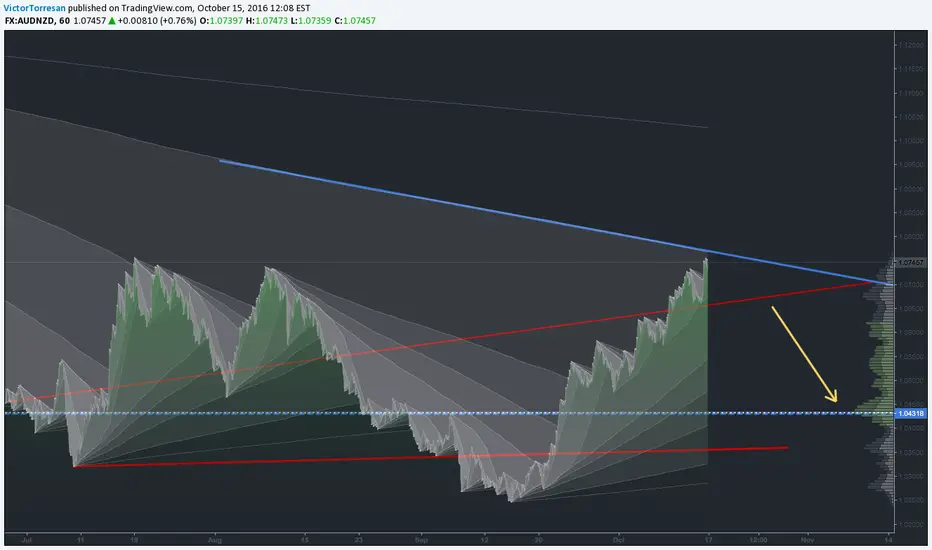Click the Nov label on time axis
Screen dimensions: 932x550
pos(807,540)
